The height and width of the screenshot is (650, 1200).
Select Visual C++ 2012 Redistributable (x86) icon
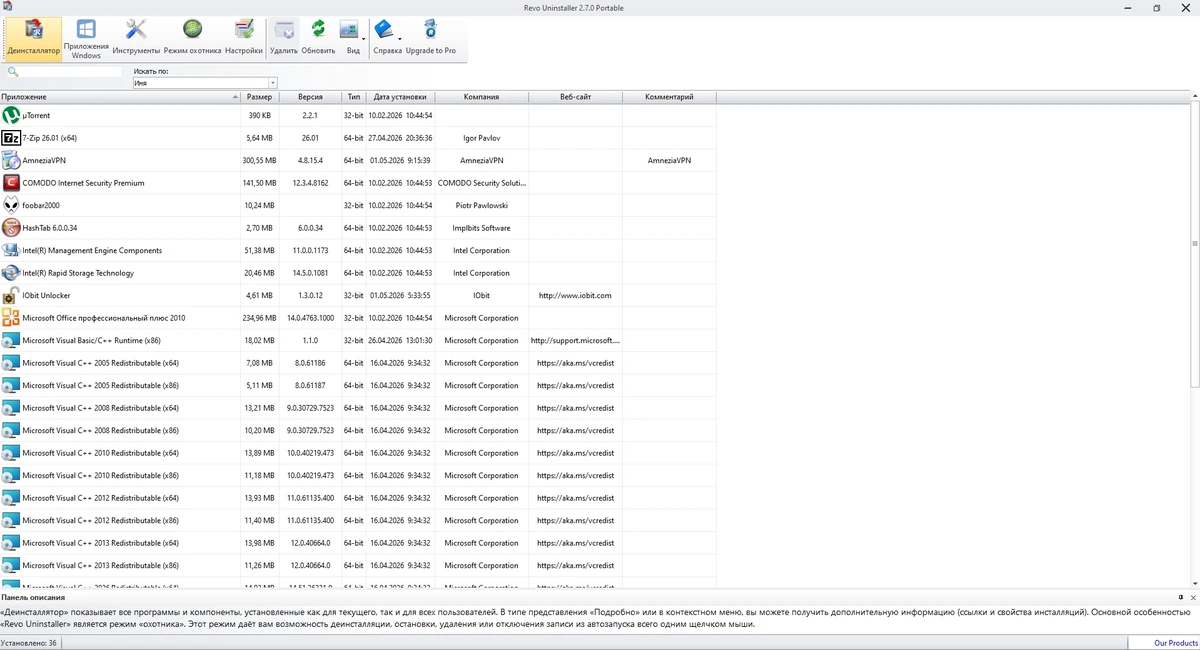[x=11, y=520]
